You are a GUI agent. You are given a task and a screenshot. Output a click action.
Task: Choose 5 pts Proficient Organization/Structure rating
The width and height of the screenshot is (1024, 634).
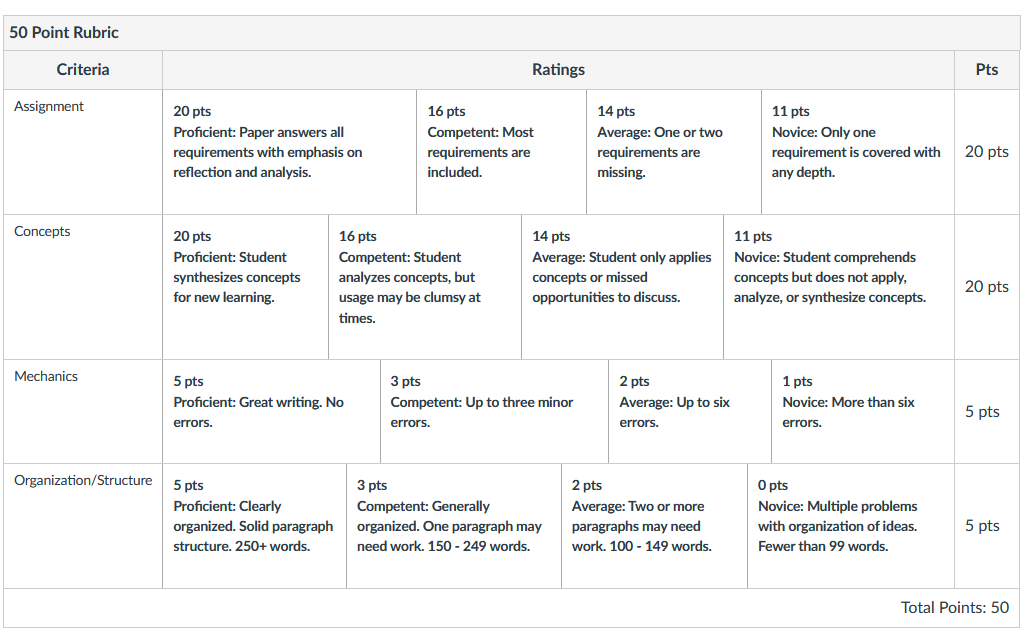pyautogui.click(x=255, y=526)
